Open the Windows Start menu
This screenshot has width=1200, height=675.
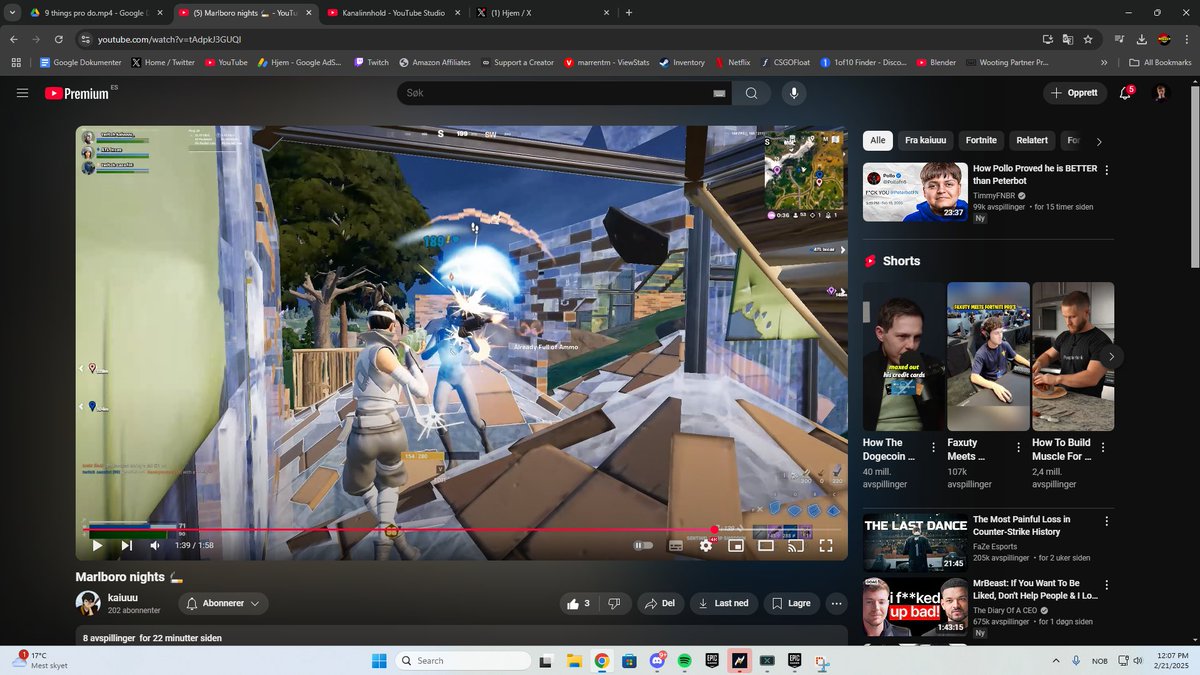pyautogui.click(x=379, y=661)
